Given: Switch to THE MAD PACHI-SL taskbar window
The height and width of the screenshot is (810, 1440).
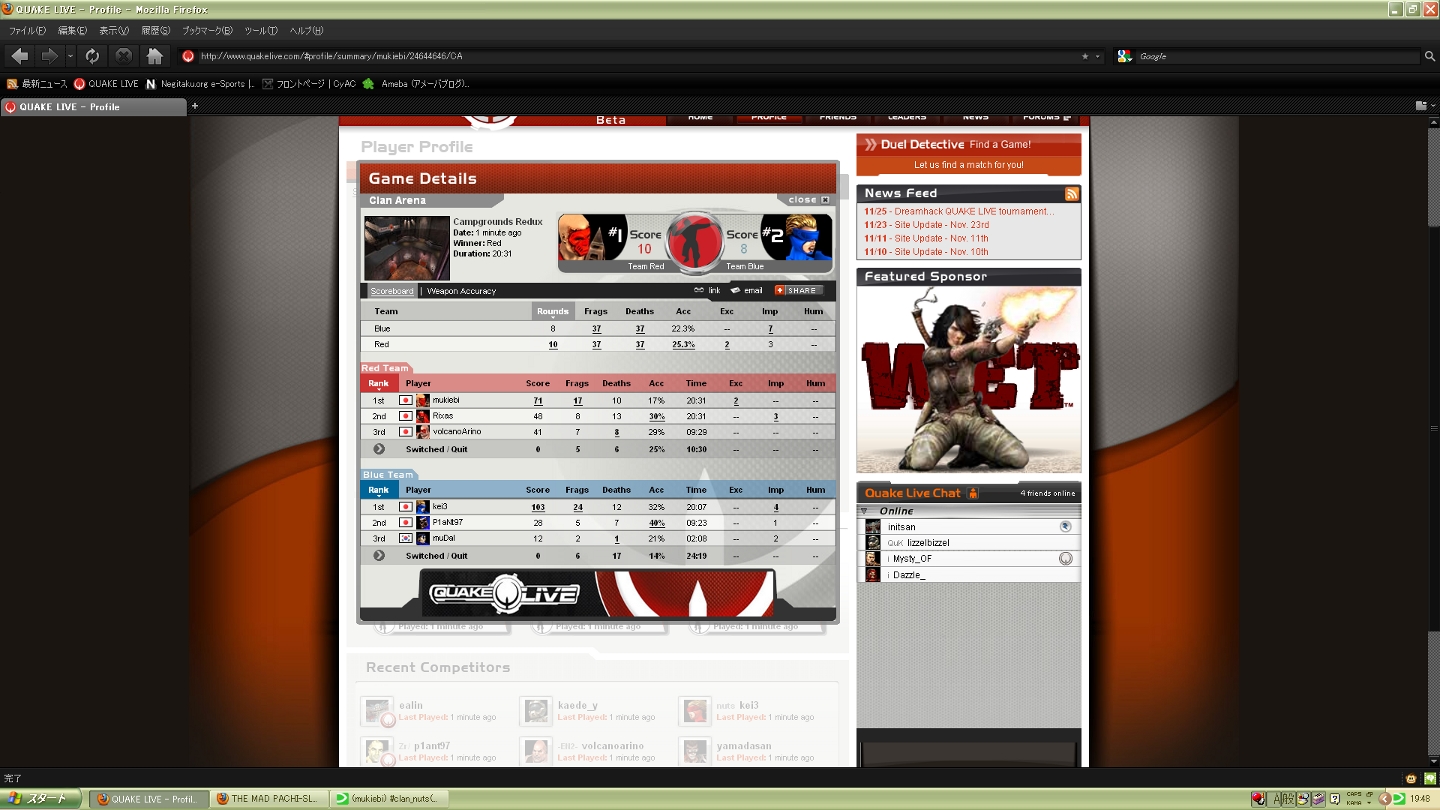Looking at the screenshot, I should [x=269, y=799].
